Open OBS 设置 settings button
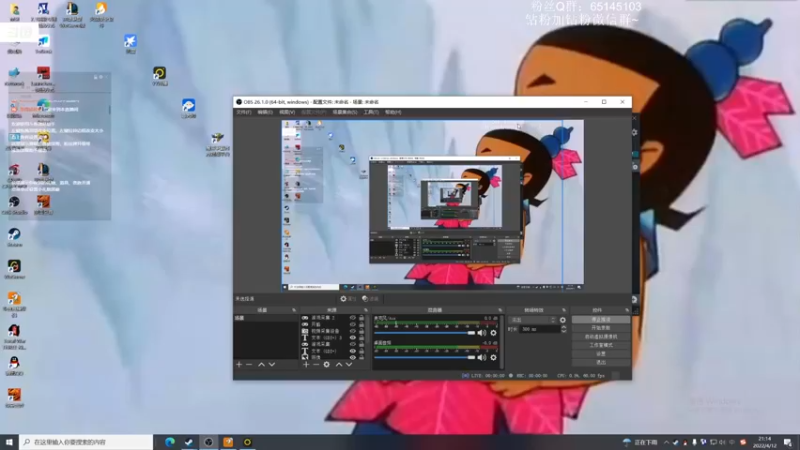The width and height of the screenshot is (800, 450). 601,354
